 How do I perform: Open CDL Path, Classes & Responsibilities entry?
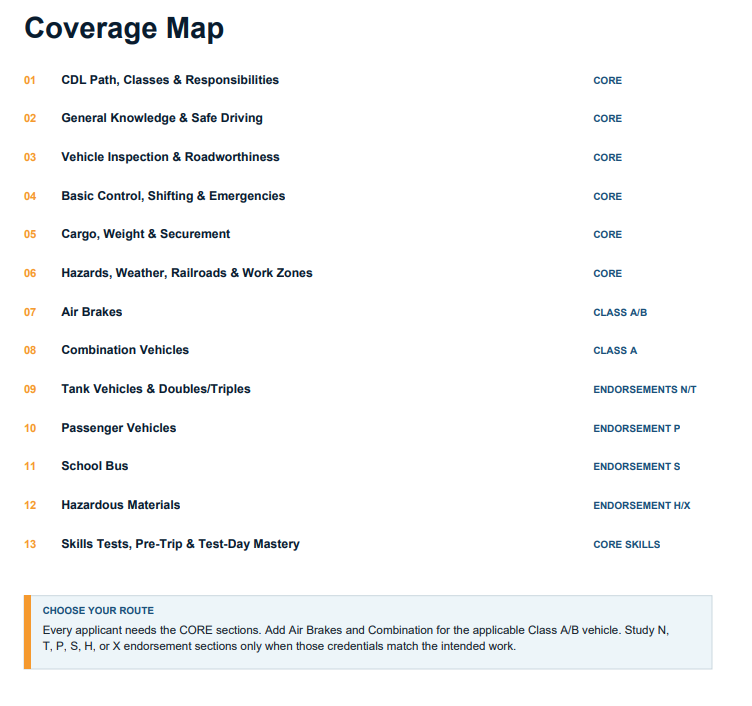tap(170, 80)
